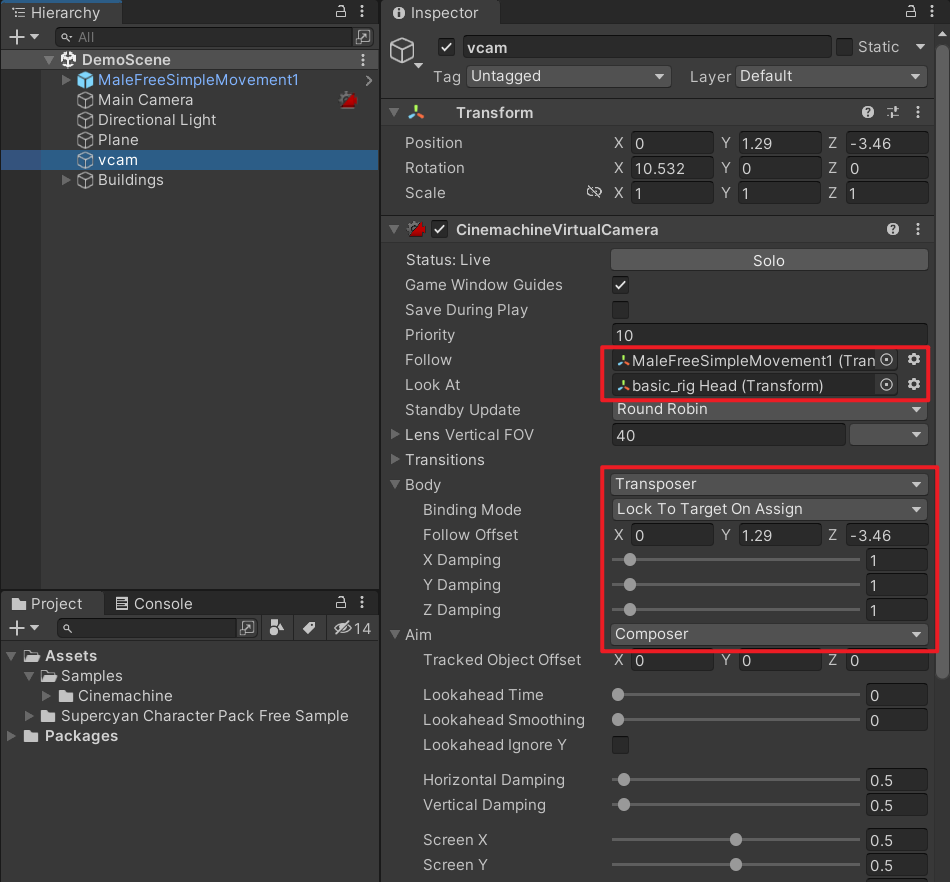
Task: Click the vcam name field
Action: pyautogui.click(x=647, y=47)
